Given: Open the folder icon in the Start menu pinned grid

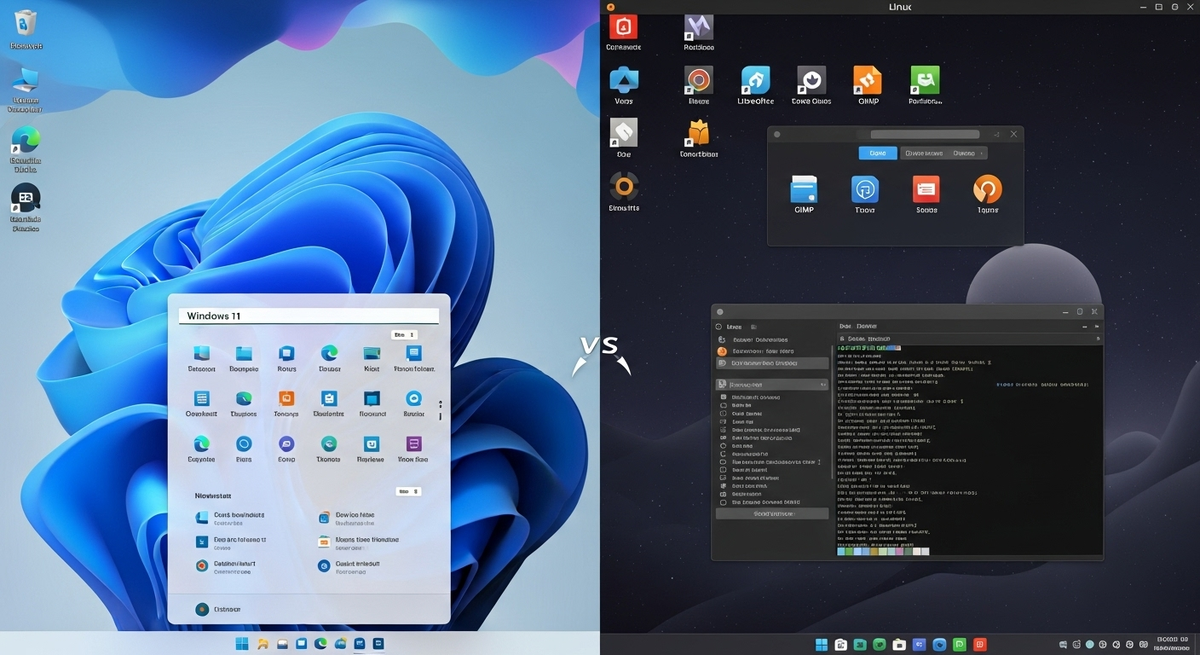Looking at the screenshot, I should 244,354.
